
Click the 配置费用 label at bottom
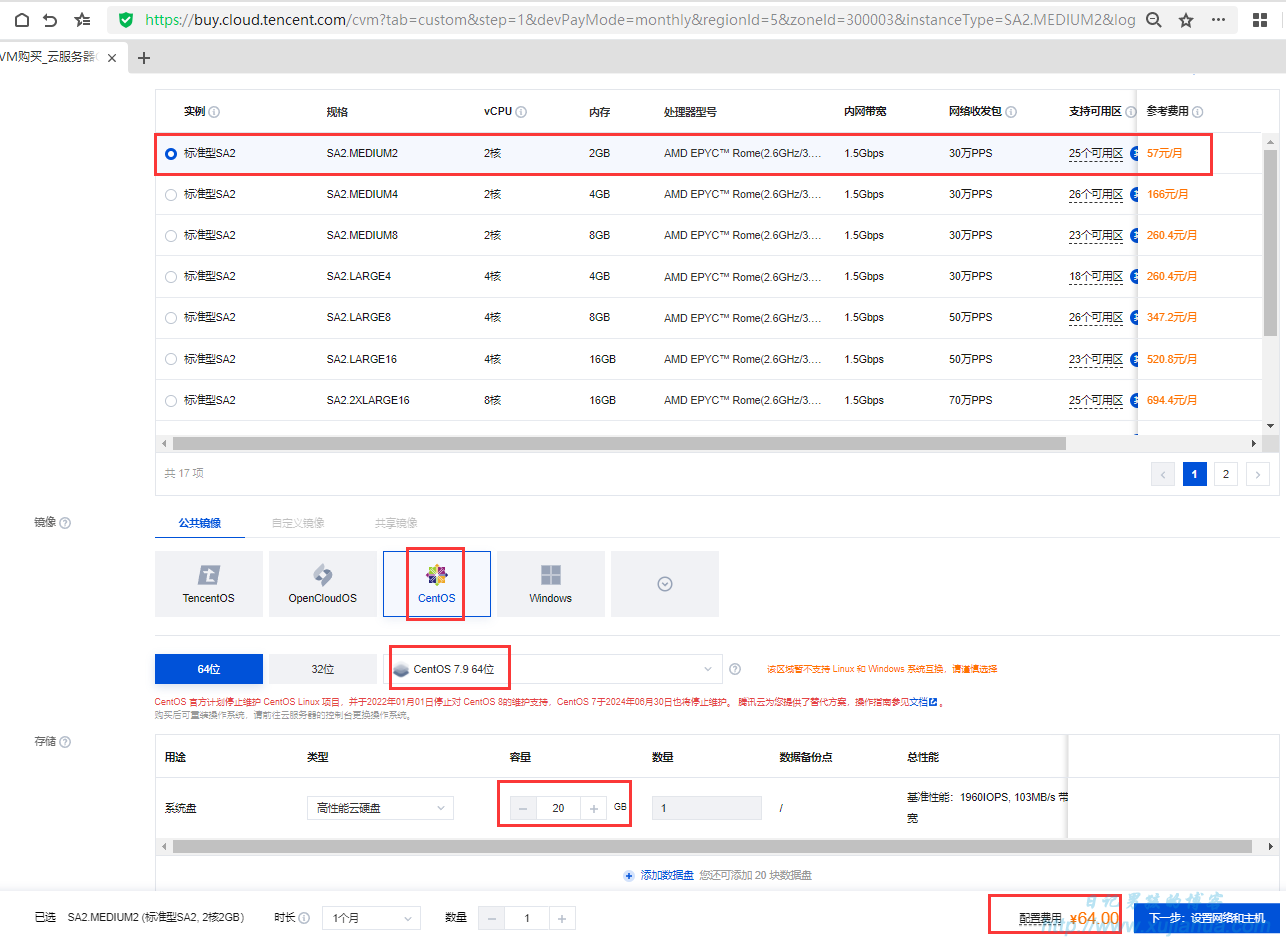[x=1040, y=918]
